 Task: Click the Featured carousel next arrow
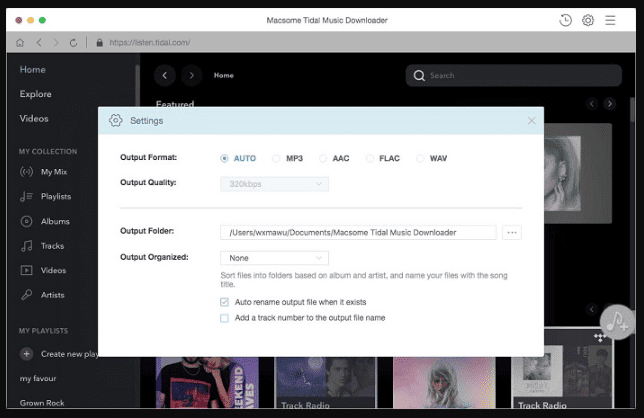610,104
